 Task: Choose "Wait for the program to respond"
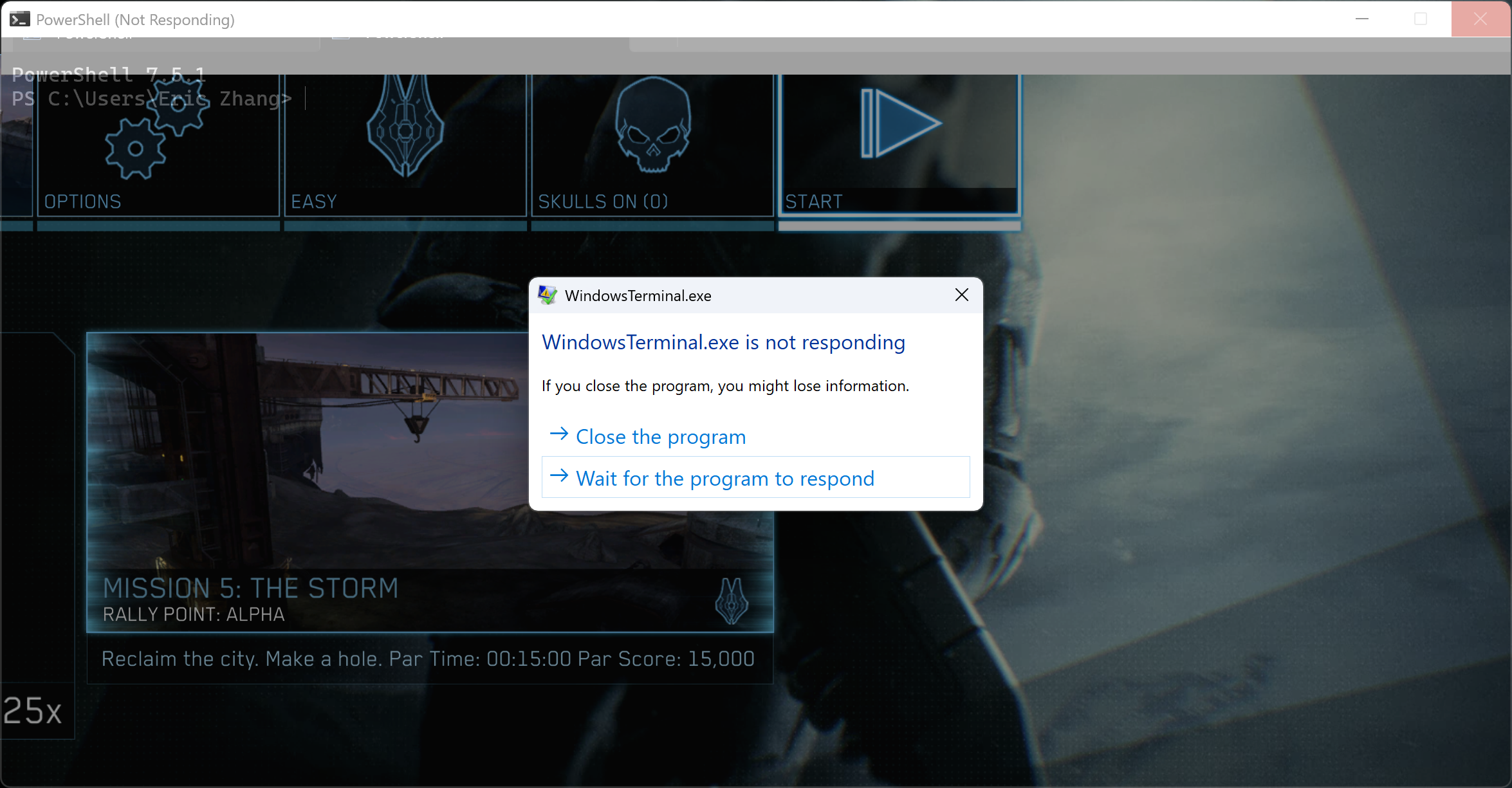[755, 477]
